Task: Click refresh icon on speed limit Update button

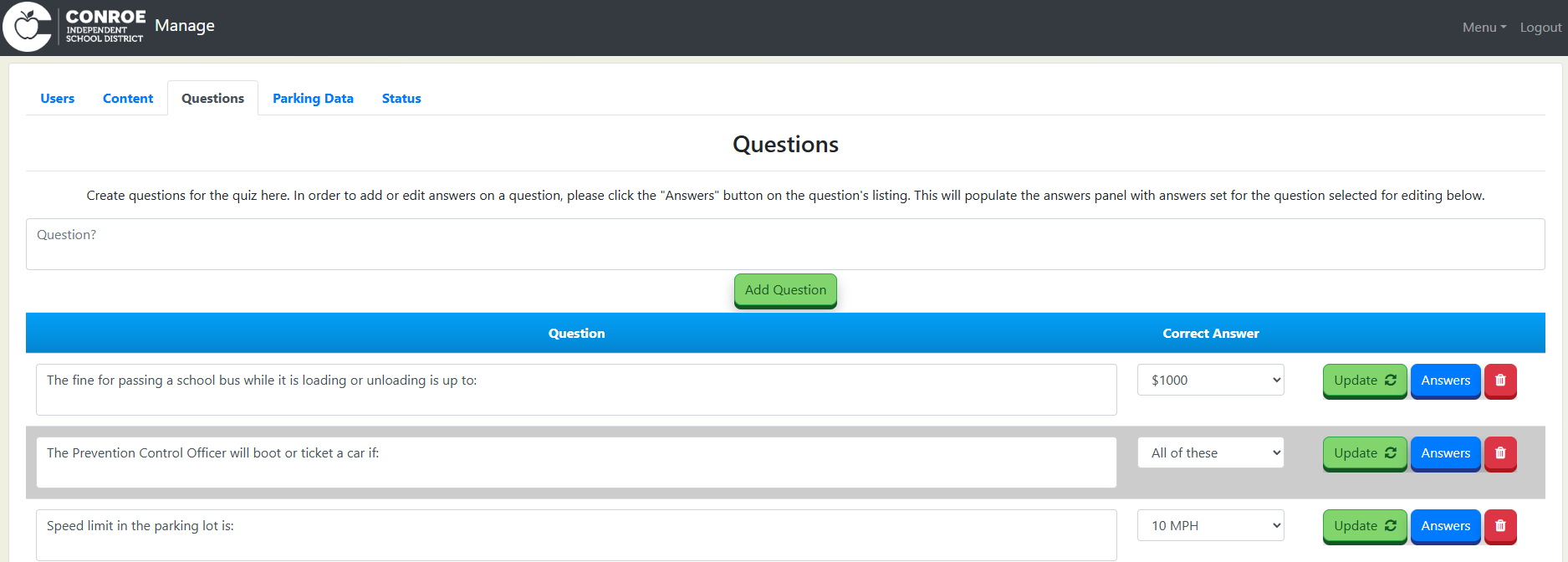Action: pyautogui.click(x=1390, y=526)
